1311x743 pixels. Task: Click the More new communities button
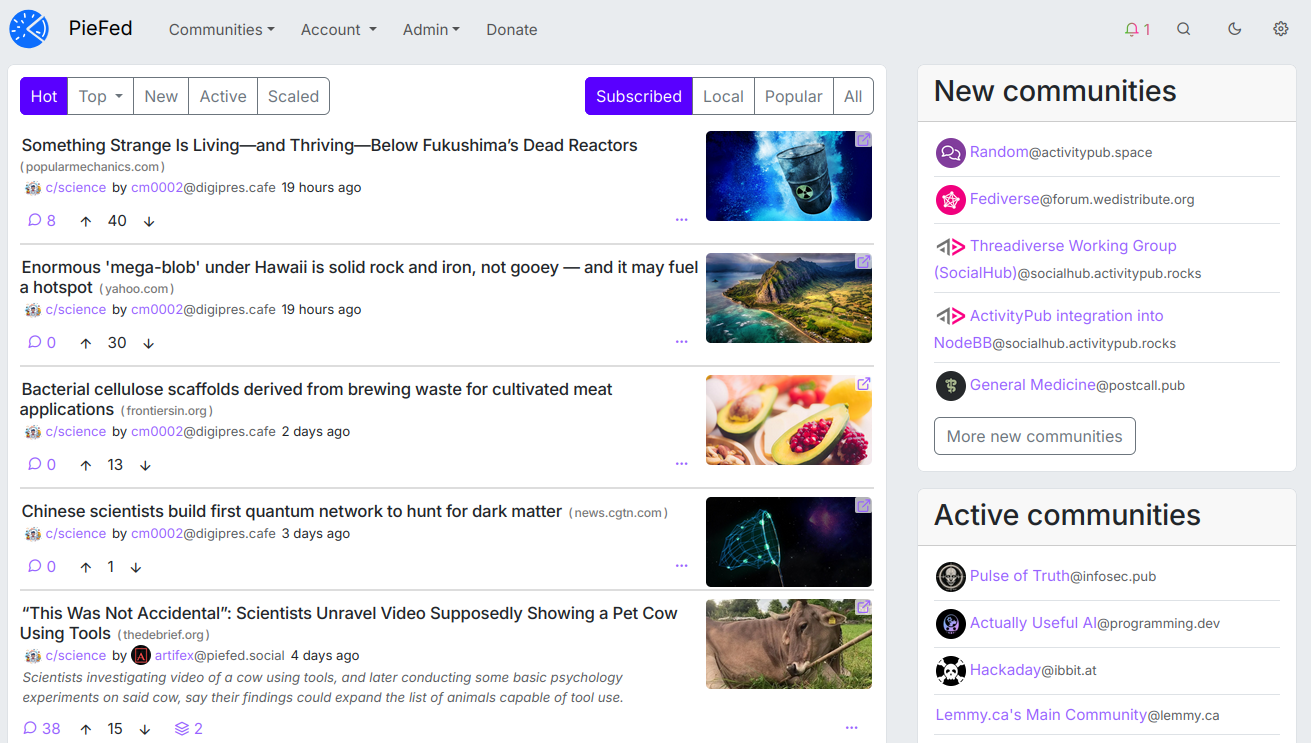tap(1034, 436)
